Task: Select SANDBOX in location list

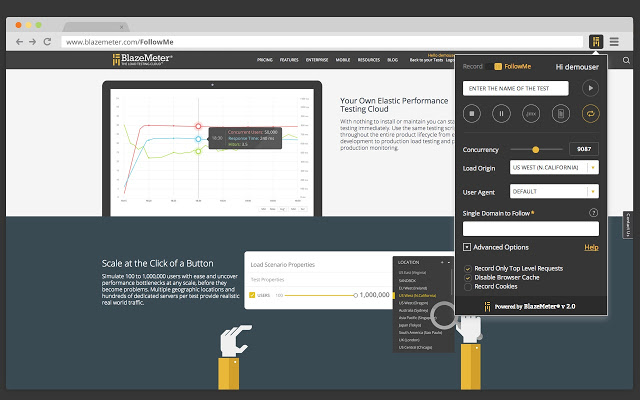Action: [x=407, y=280]
